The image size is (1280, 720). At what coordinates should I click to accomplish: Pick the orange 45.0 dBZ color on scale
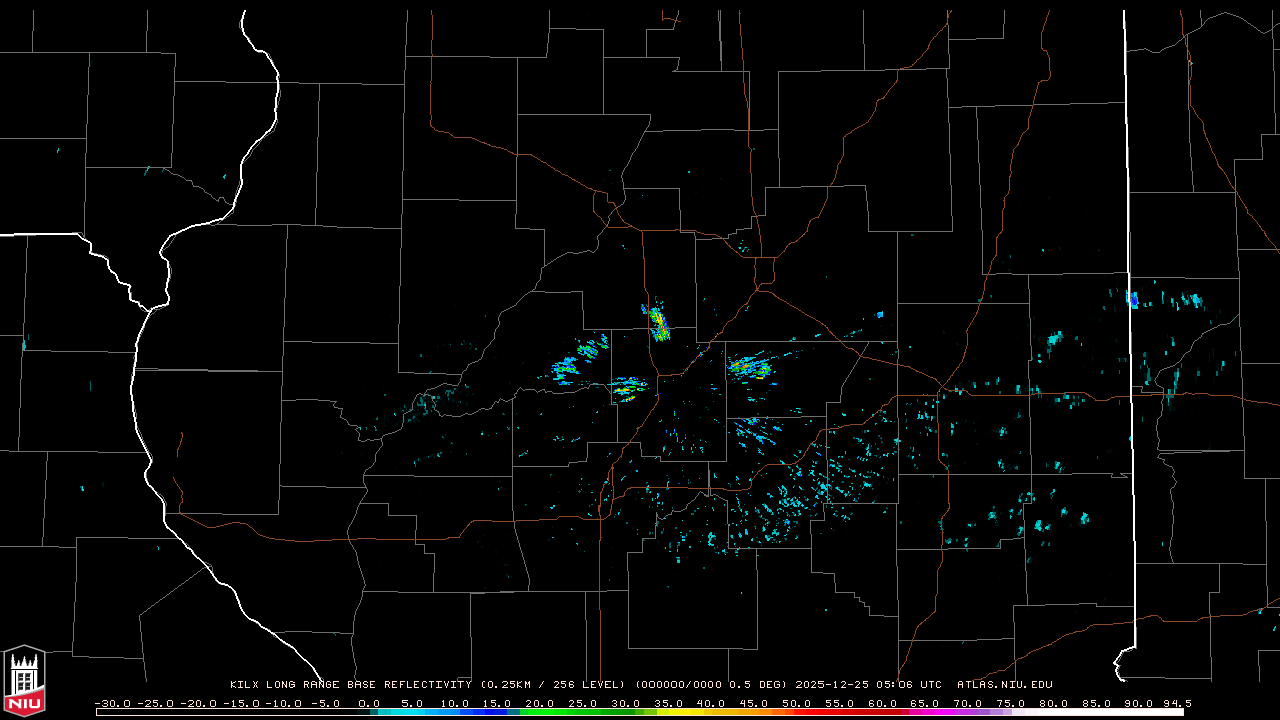753,712
